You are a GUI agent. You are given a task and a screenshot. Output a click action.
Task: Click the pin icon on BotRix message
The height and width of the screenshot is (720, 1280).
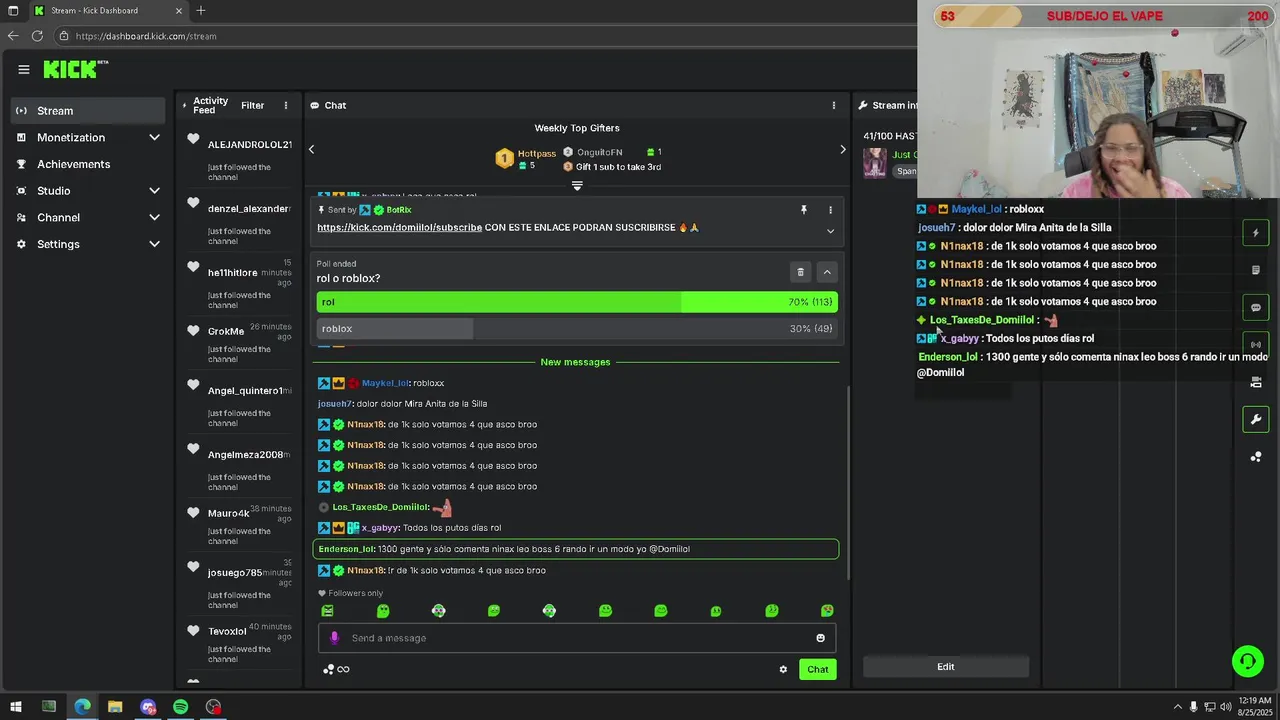click(803, 210)
